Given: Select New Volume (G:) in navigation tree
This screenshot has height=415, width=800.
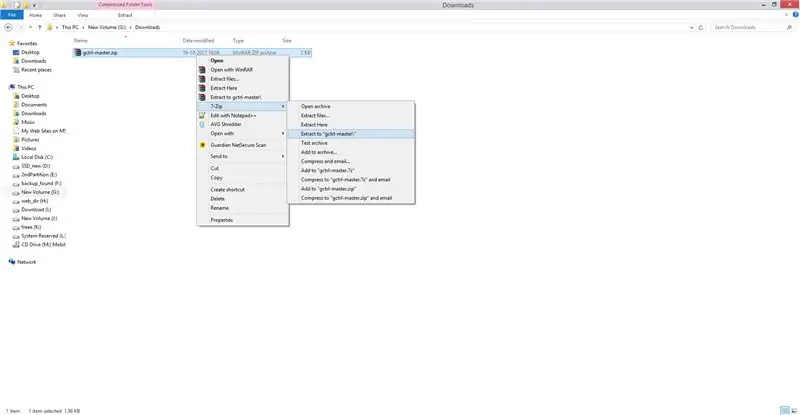Looking at the screenshot, I should click(x=40, y=192).
